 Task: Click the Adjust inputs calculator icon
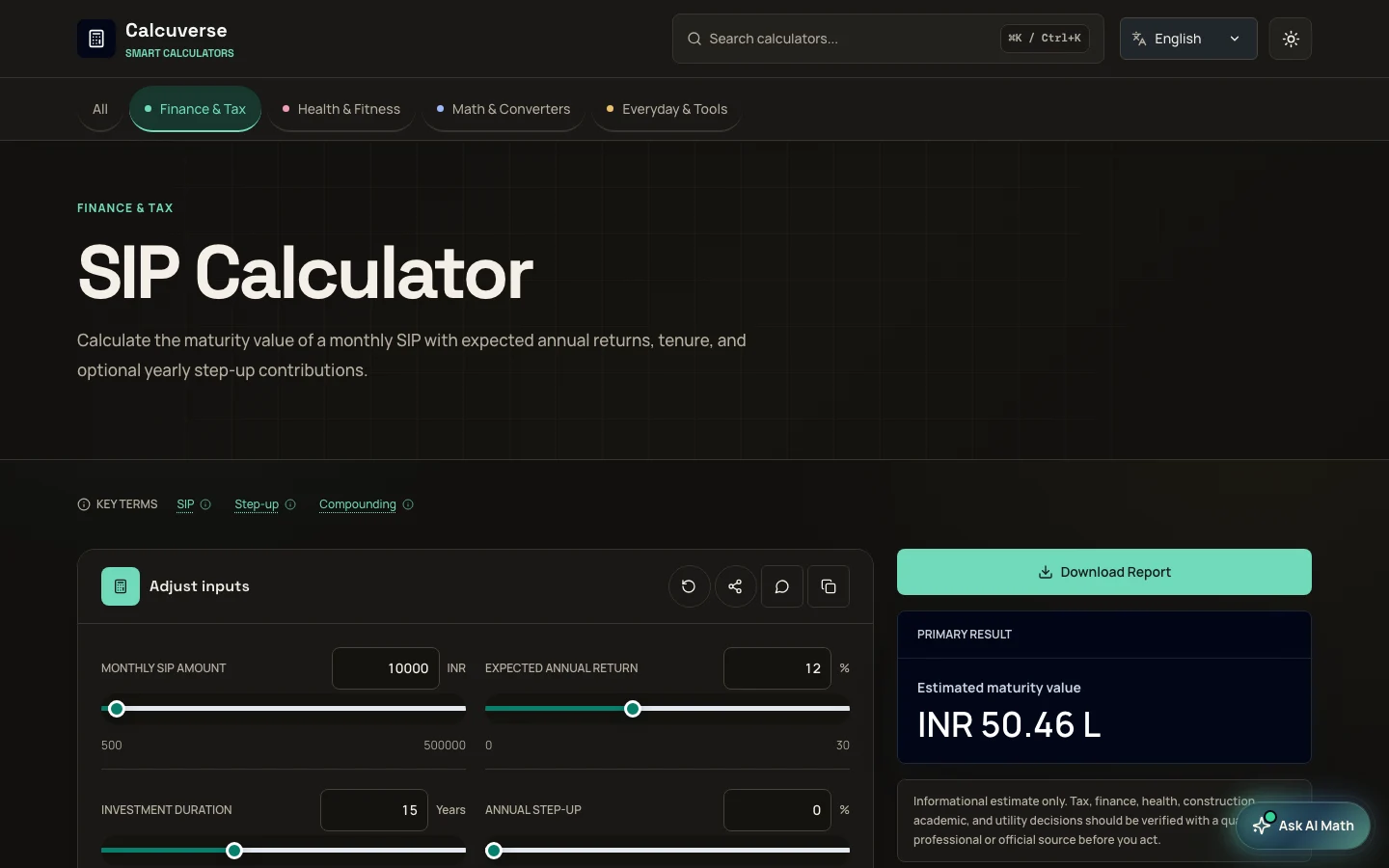point(121,586)
